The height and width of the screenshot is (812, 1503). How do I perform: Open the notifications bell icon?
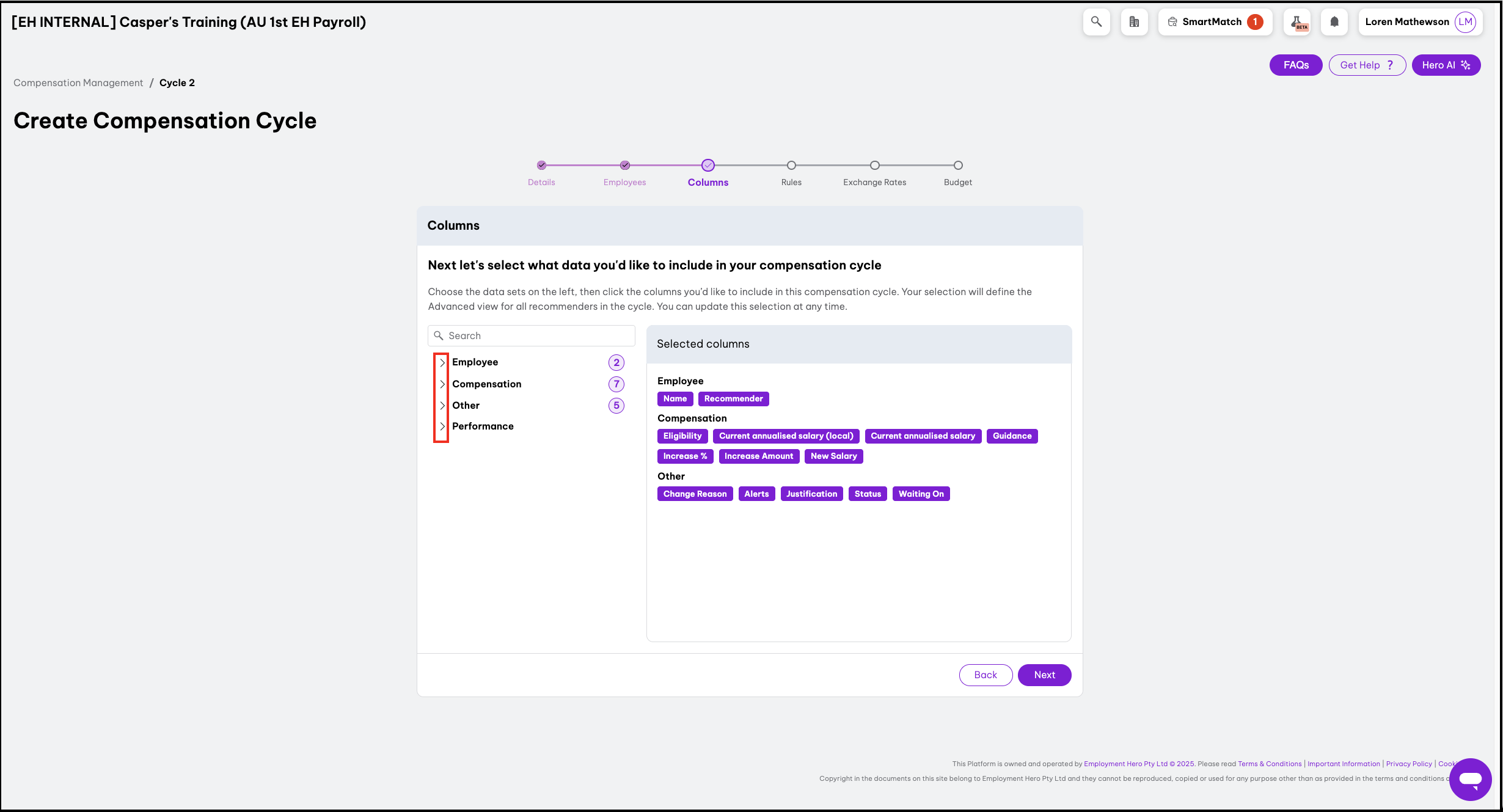[1334, 22]
